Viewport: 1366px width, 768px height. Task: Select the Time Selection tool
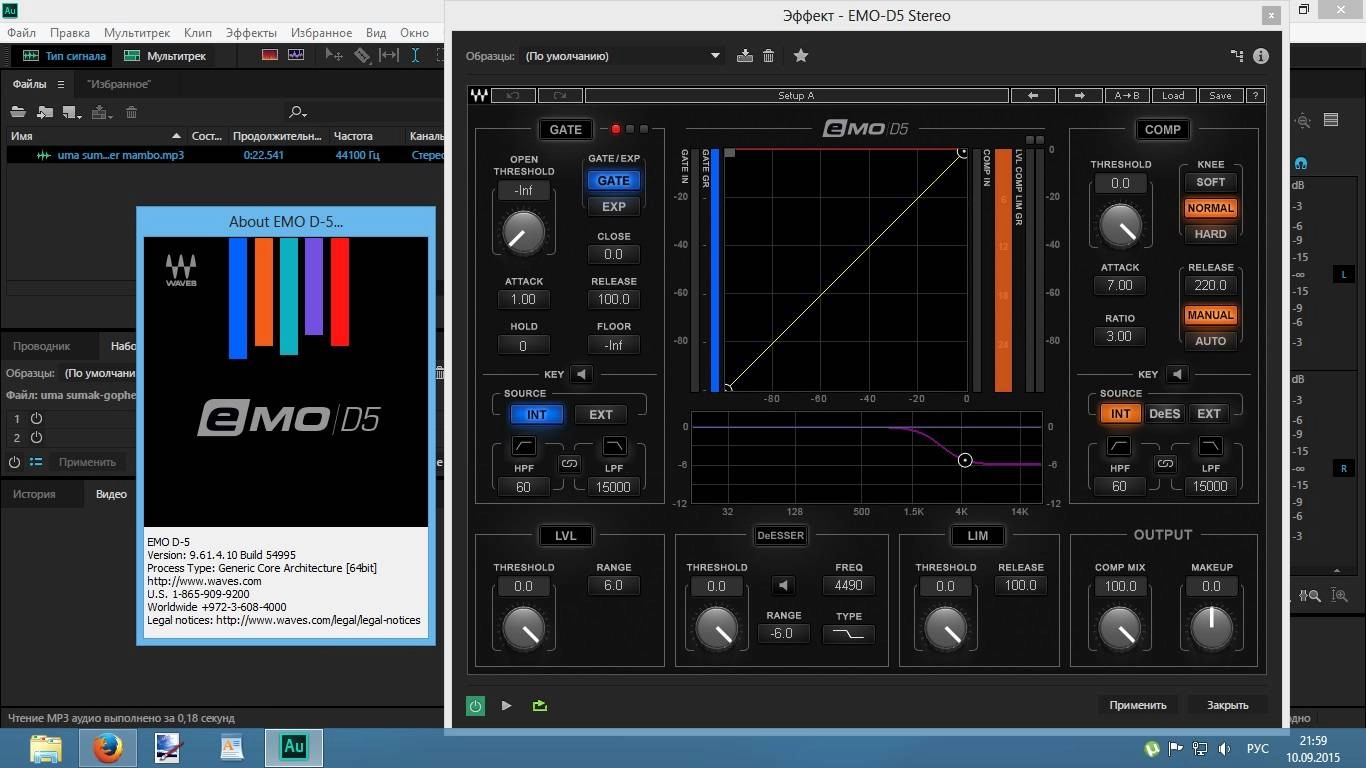pyautogui.click(x=415, y=56)
